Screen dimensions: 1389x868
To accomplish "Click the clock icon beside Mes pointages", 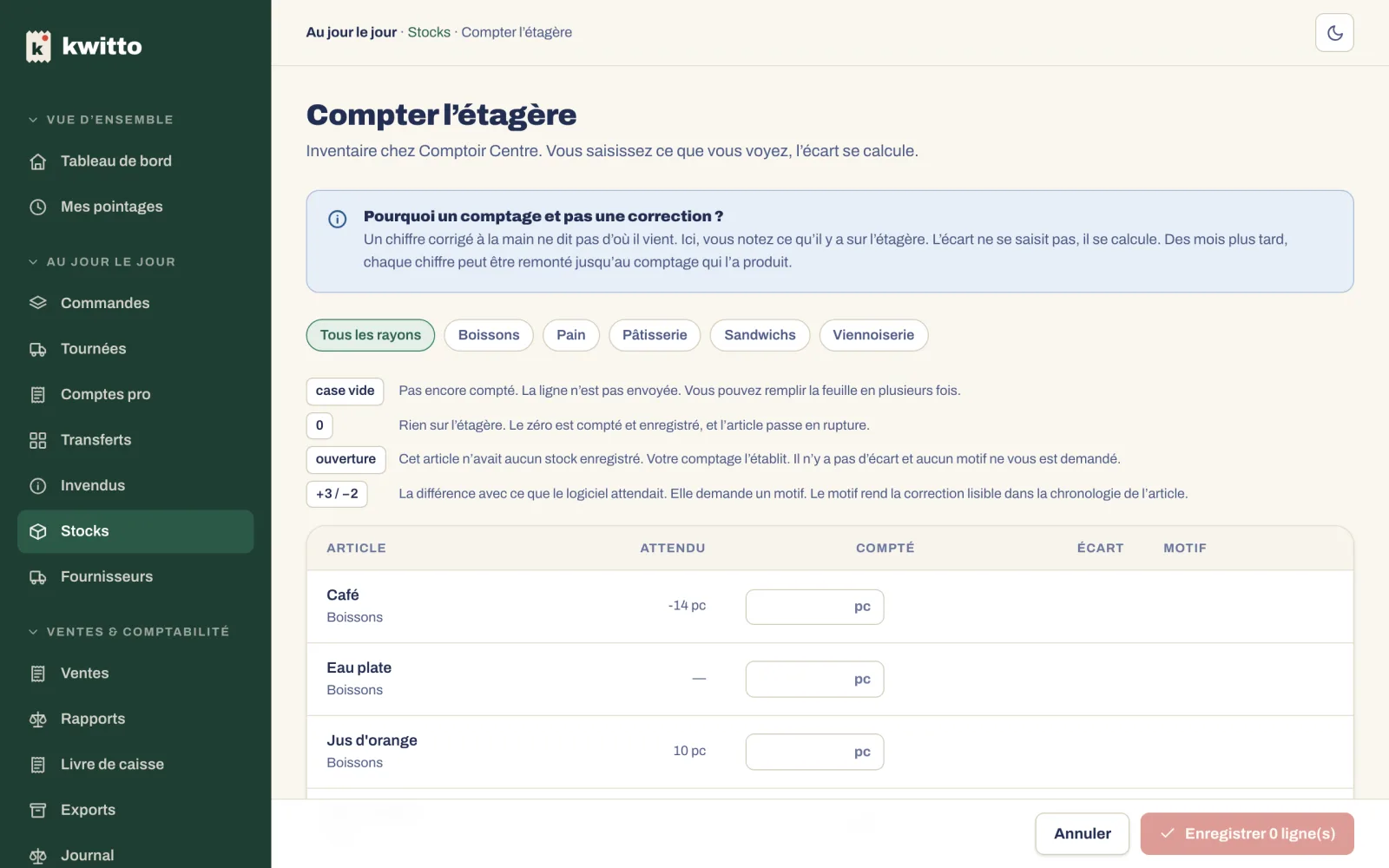I will click(38, 207).
